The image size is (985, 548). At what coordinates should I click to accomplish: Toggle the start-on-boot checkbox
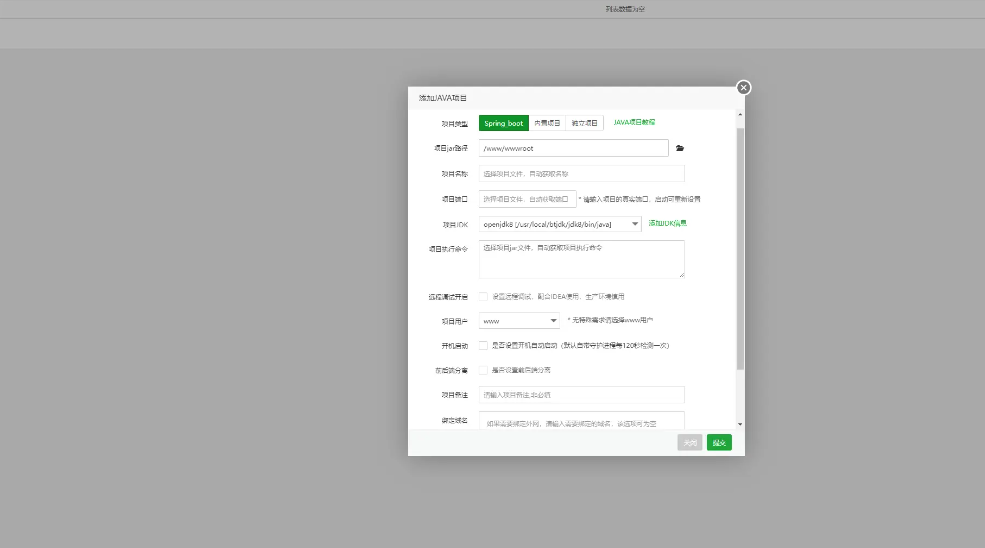tap(483, 345)
